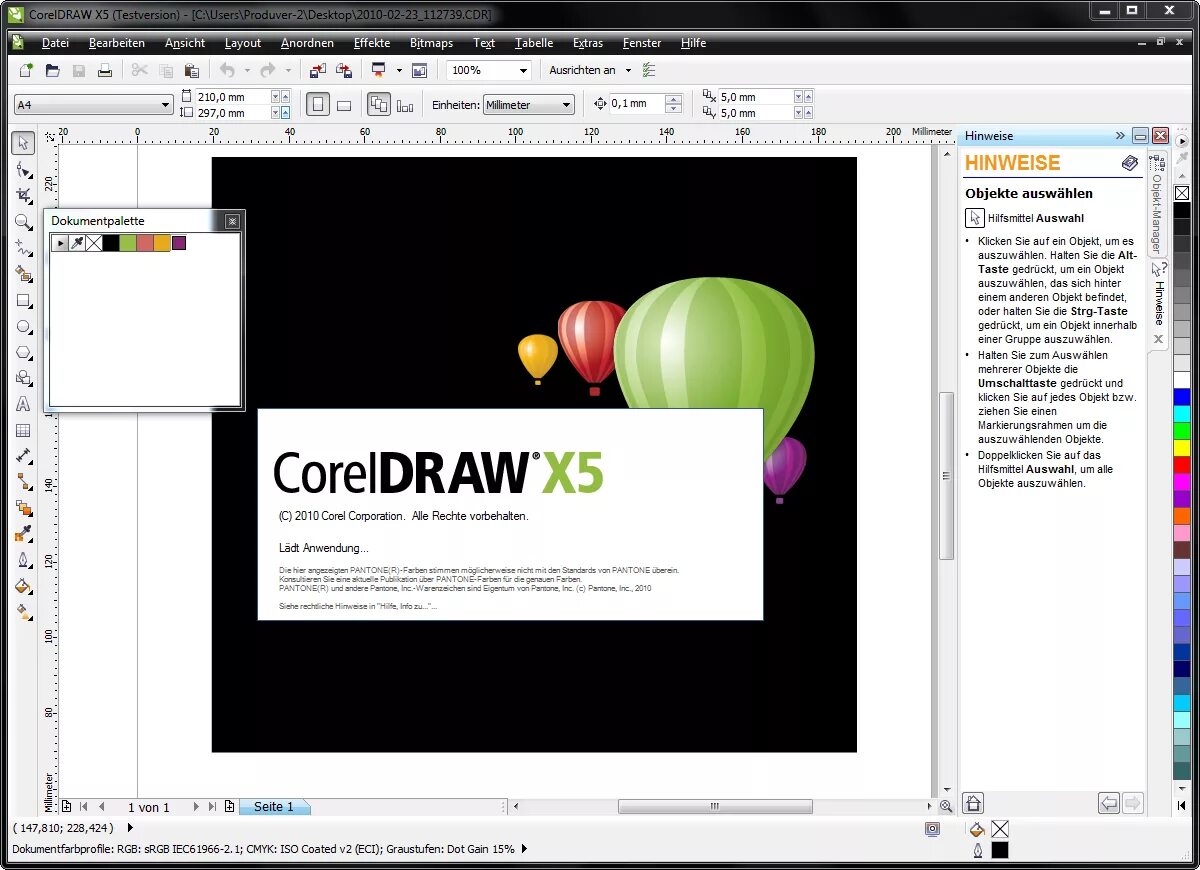
Task: Select the Zoom tool
Action: [23, 223]
